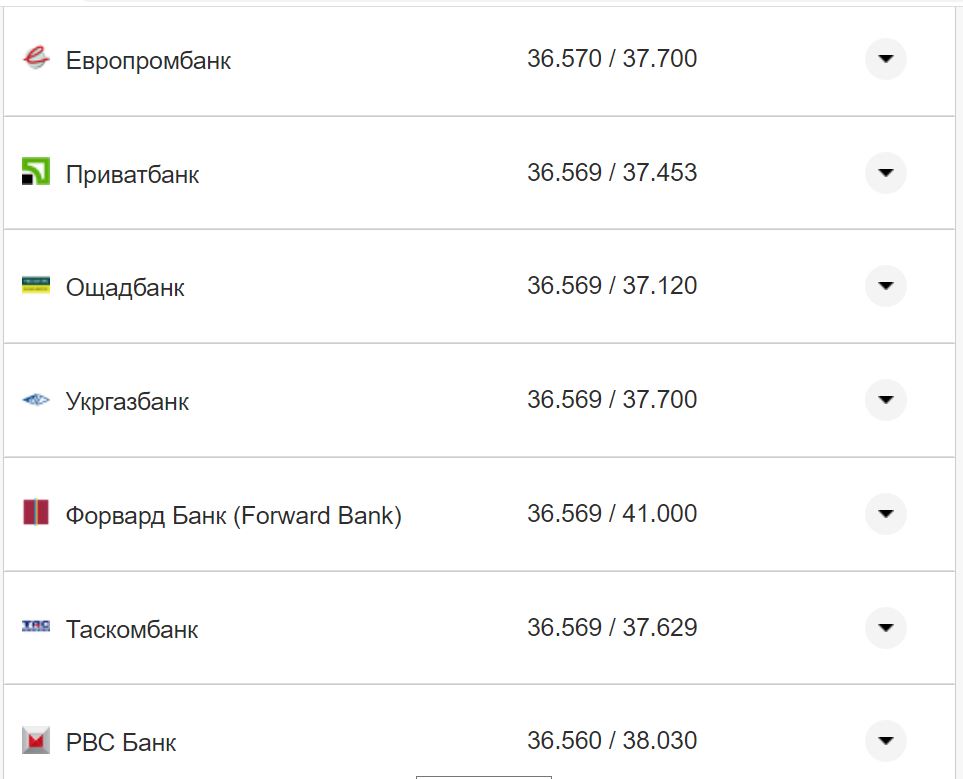This screenshot has height=779, width=963.
Task: Open the Таскомбанк bank page
Action: (132, 628)
